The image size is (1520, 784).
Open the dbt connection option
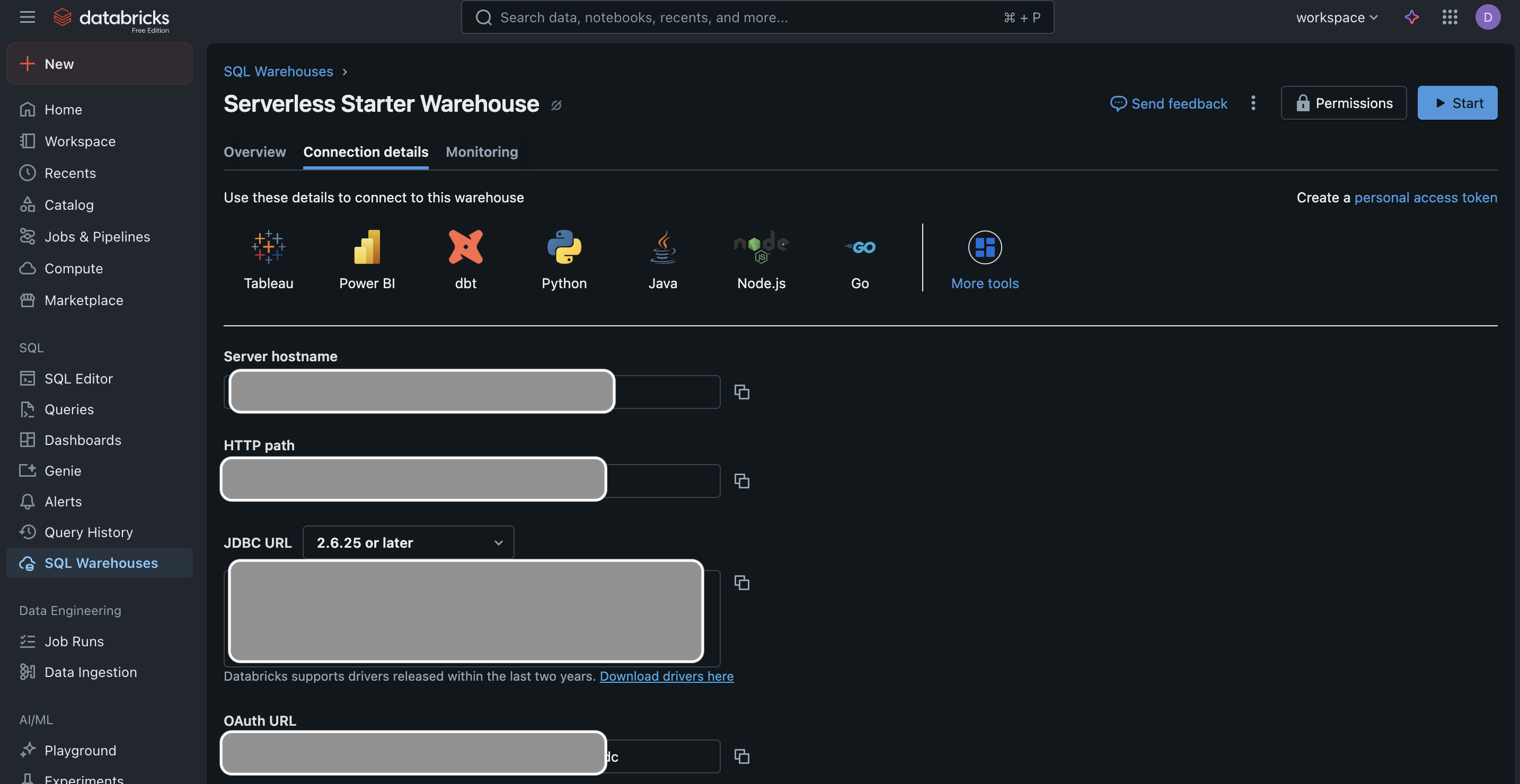(x=465, y=246)
